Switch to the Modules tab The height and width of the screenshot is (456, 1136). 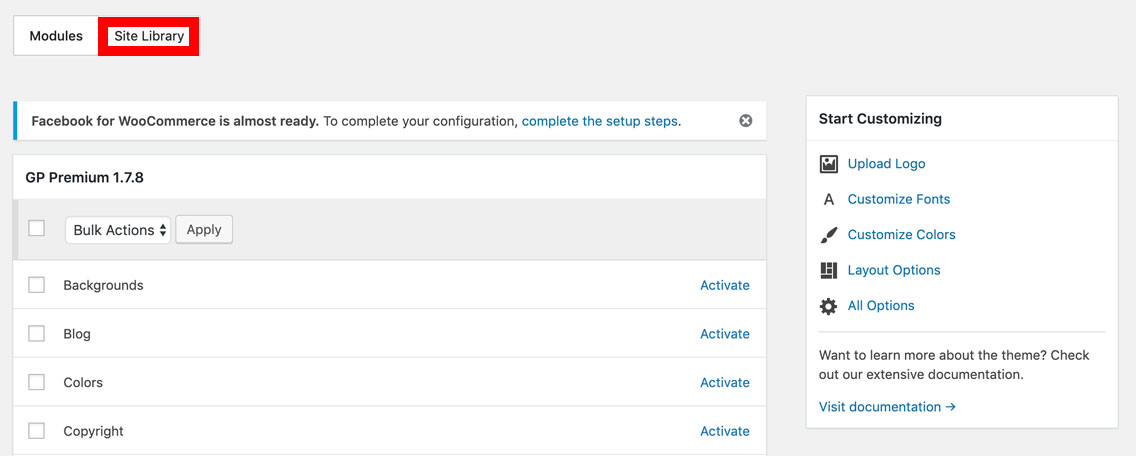coord(56,36)
